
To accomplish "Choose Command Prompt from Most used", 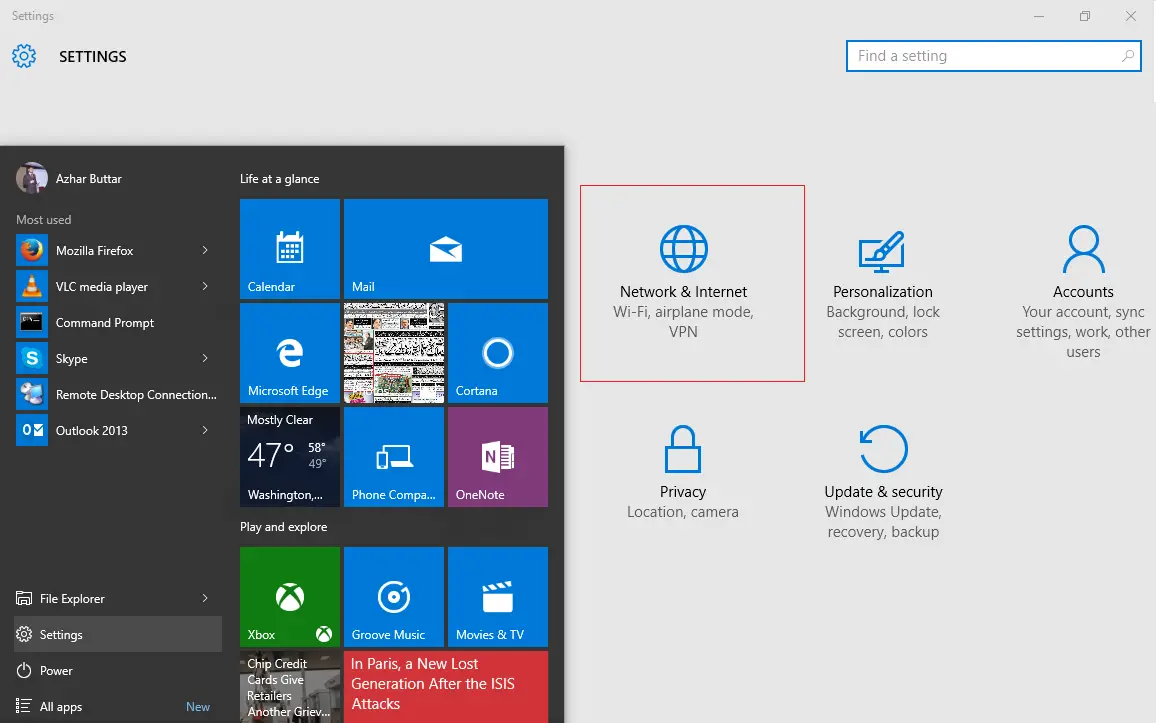I will tap(118, 323).
